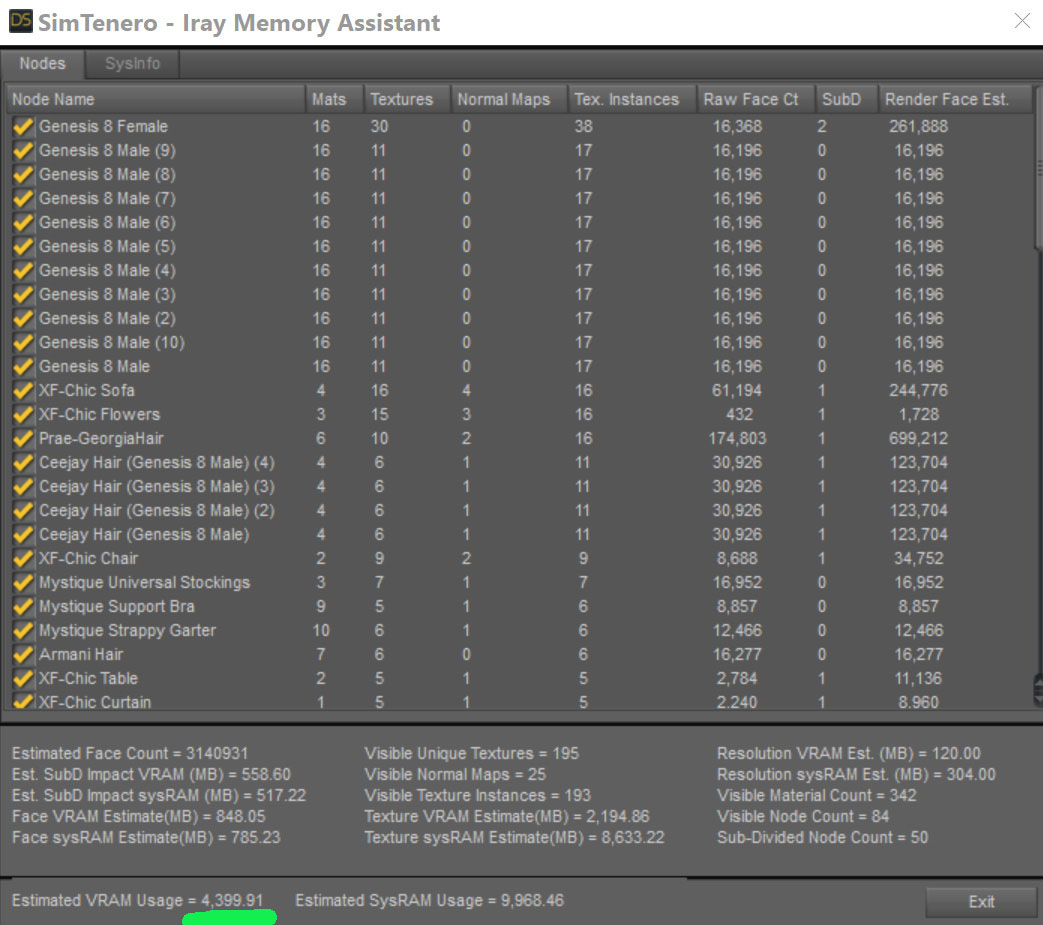Switch to the SysInfo tab
1043x925 pixels.
point(132,64)
